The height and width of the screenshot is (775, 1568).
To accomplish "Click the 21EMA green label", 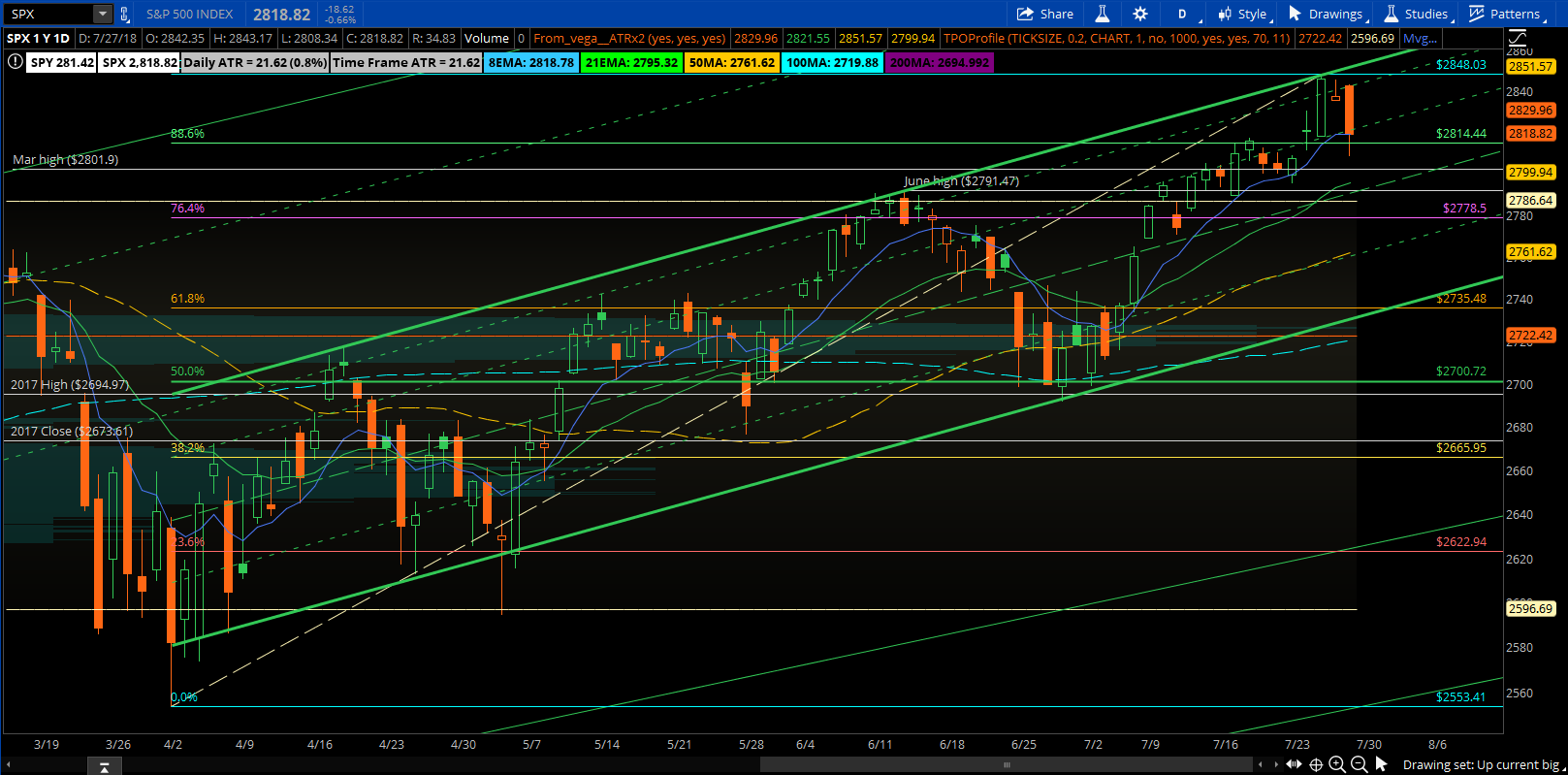I will coord(631,62).
